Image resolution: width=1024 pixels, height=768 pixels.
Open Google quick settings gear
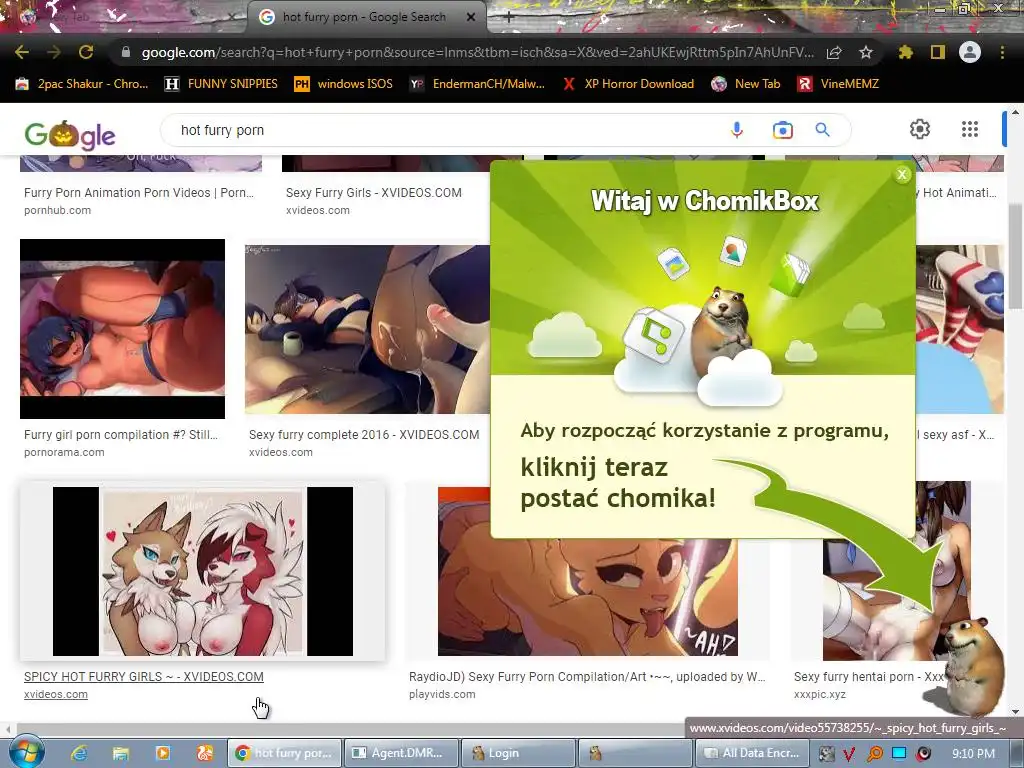920,129
